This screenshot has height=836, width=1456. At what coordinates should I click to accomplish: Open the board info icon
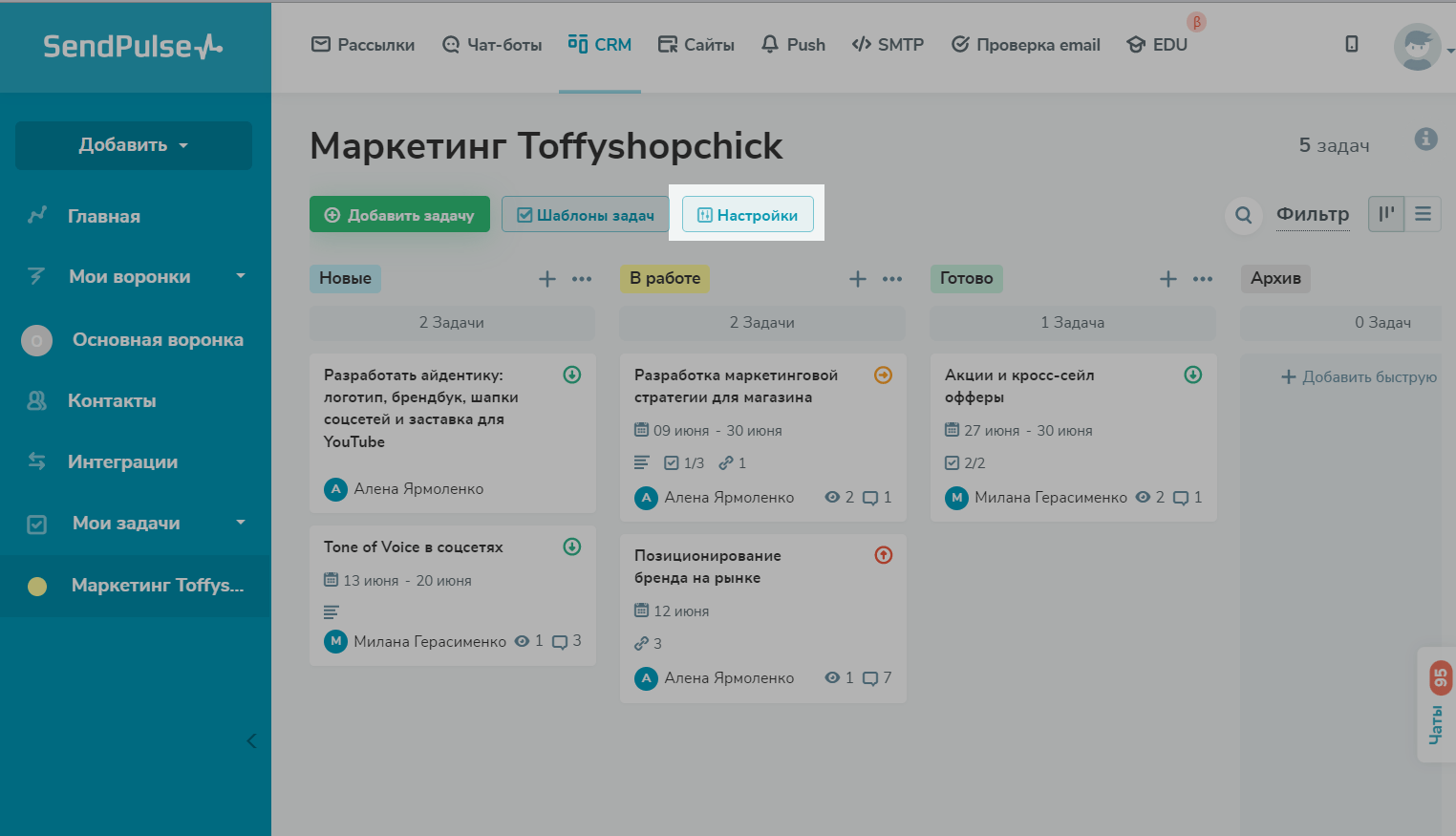[x=1425, y=139]
